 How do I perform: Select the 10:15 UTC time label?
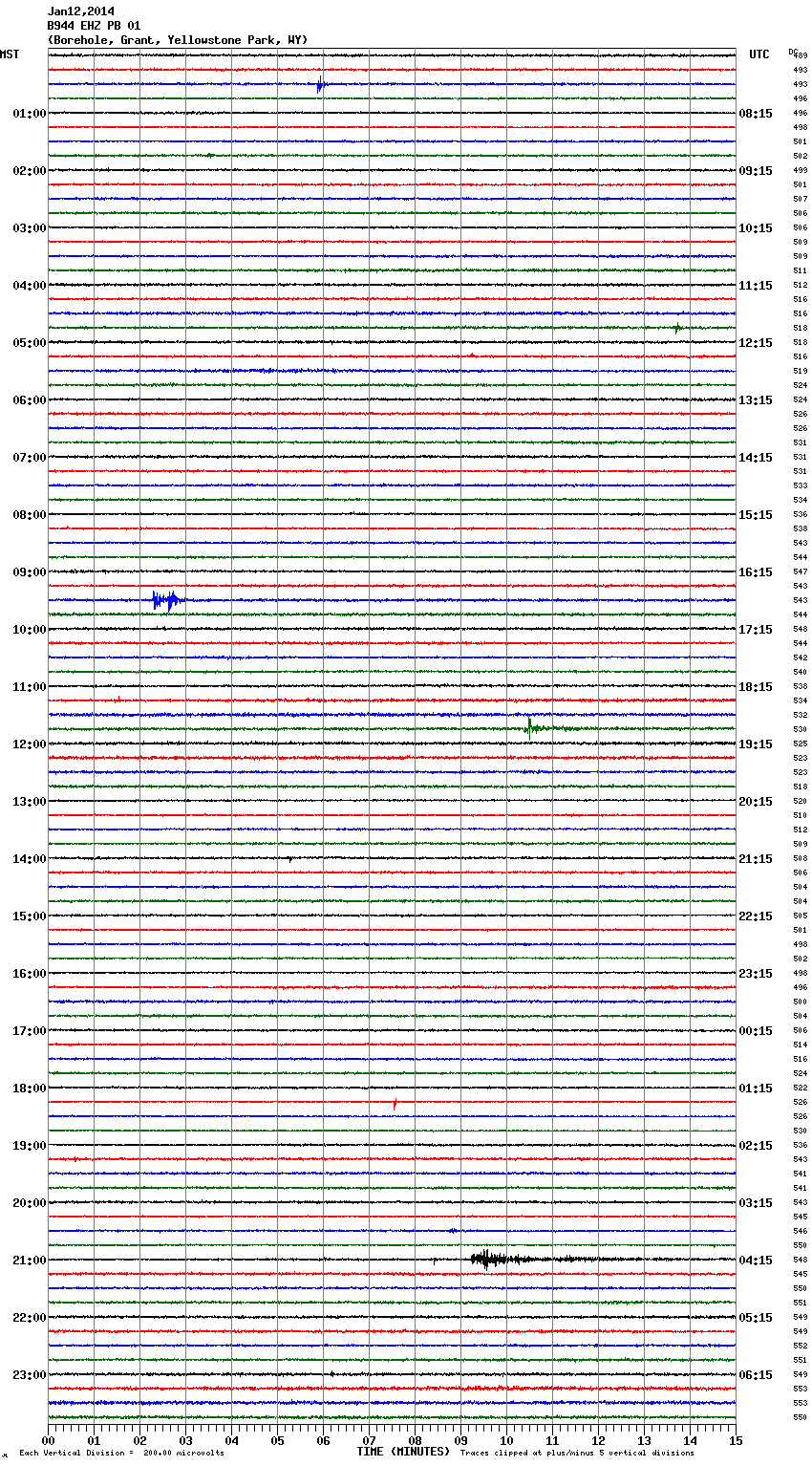756,228
